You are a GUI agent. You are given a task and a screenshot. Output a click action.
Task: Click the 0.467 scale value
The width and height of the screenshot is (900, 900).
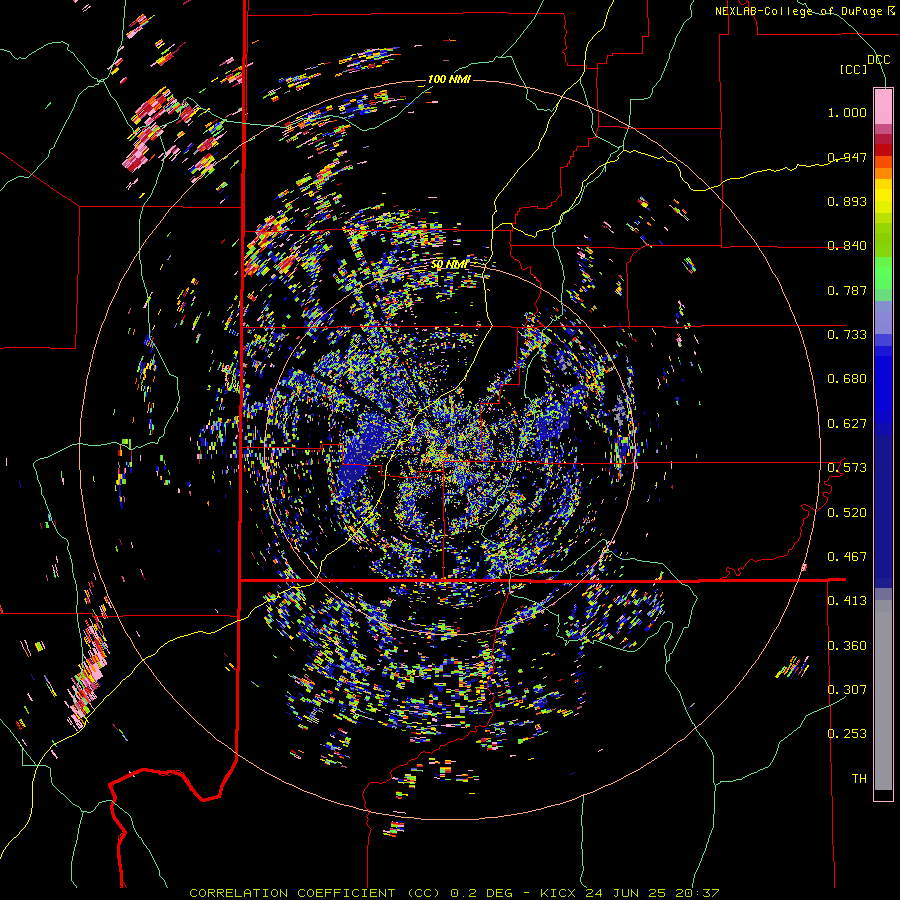(847, 557)
